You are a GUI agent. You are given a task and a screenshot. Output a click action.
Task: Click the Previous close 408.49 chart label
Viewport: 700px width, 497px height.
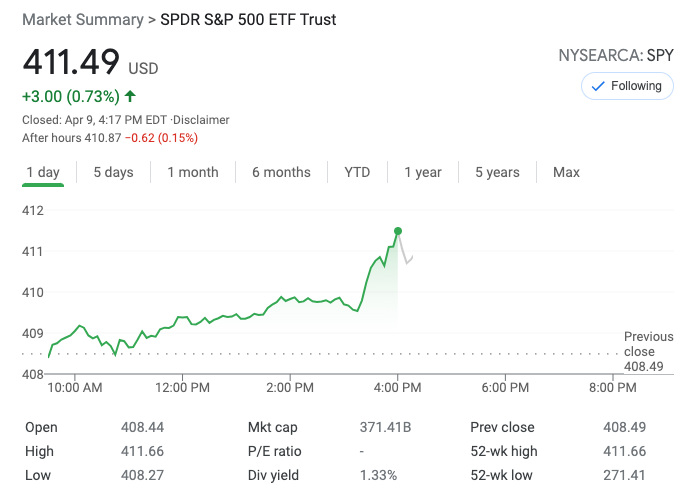(x=648, y=352)
